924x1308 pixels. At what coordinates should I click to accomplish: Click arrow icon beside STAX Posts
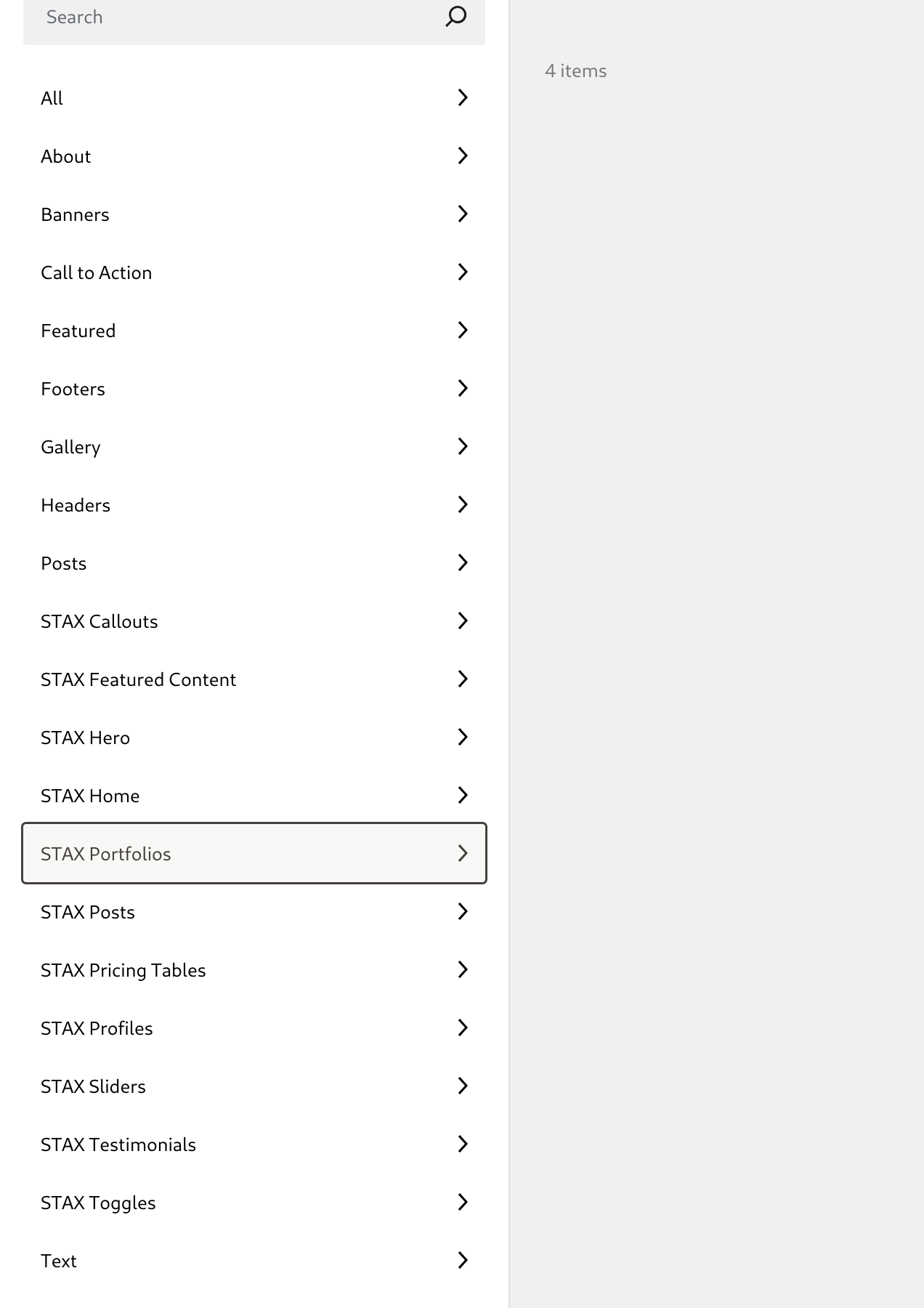[463, 911]
